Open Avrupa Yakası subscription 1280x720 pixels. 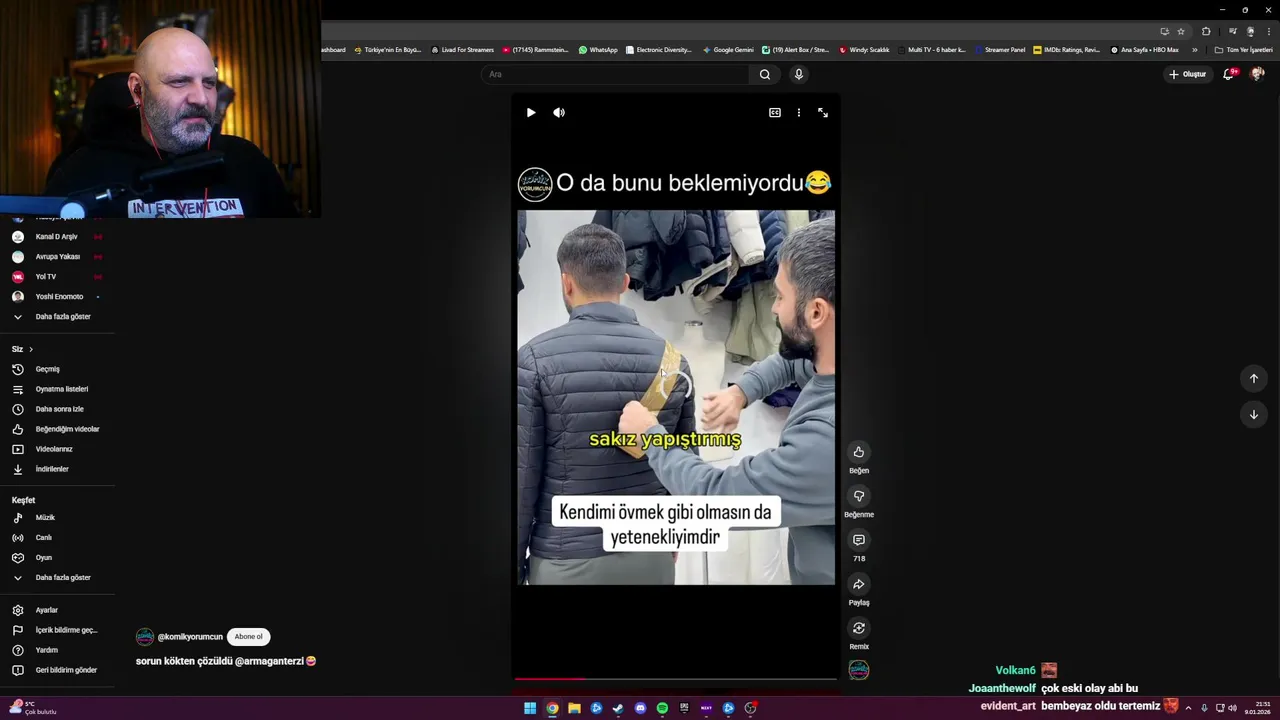pos(57,257)
